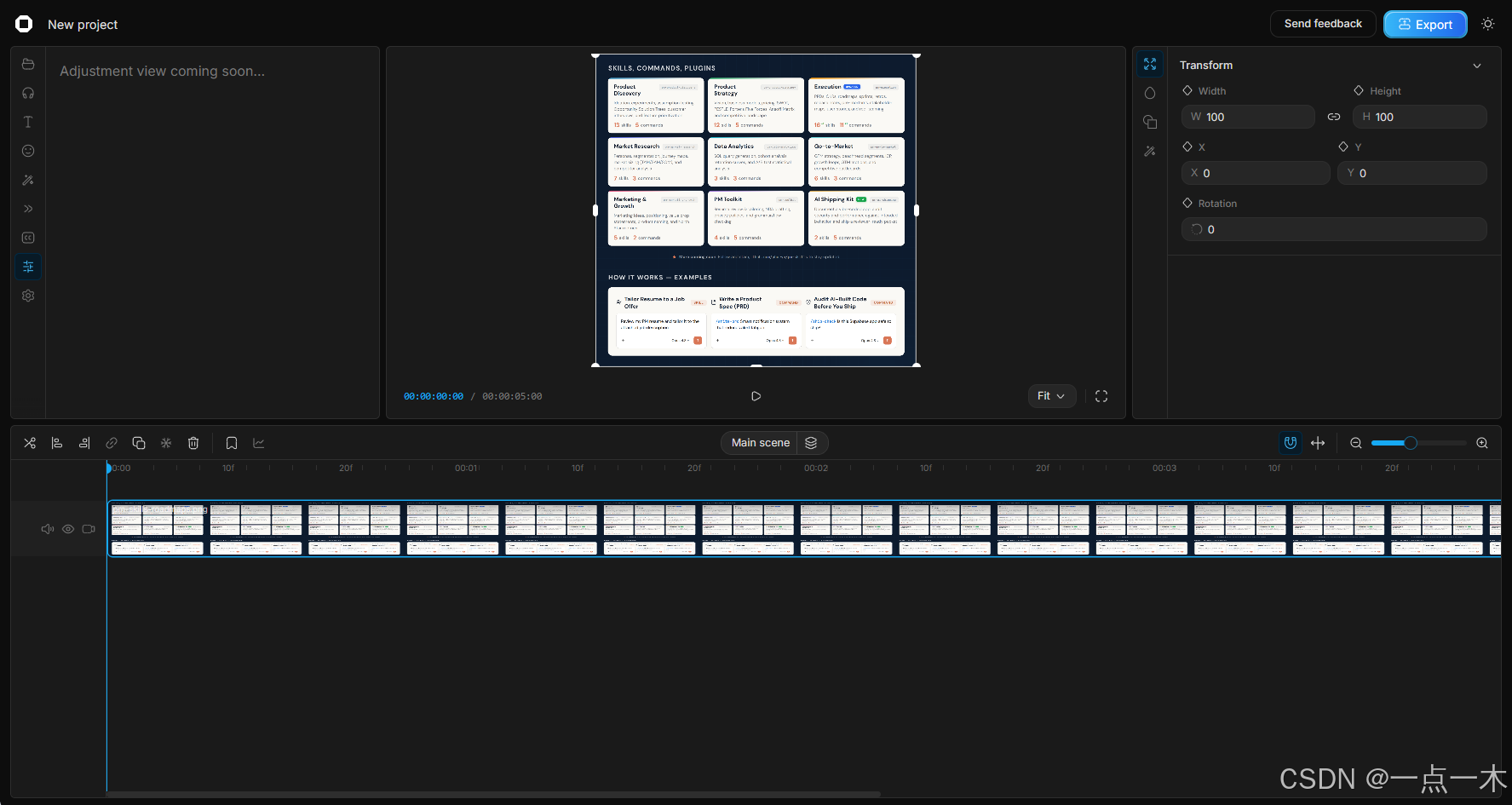Toggle the track camera icon

[89, 529]
